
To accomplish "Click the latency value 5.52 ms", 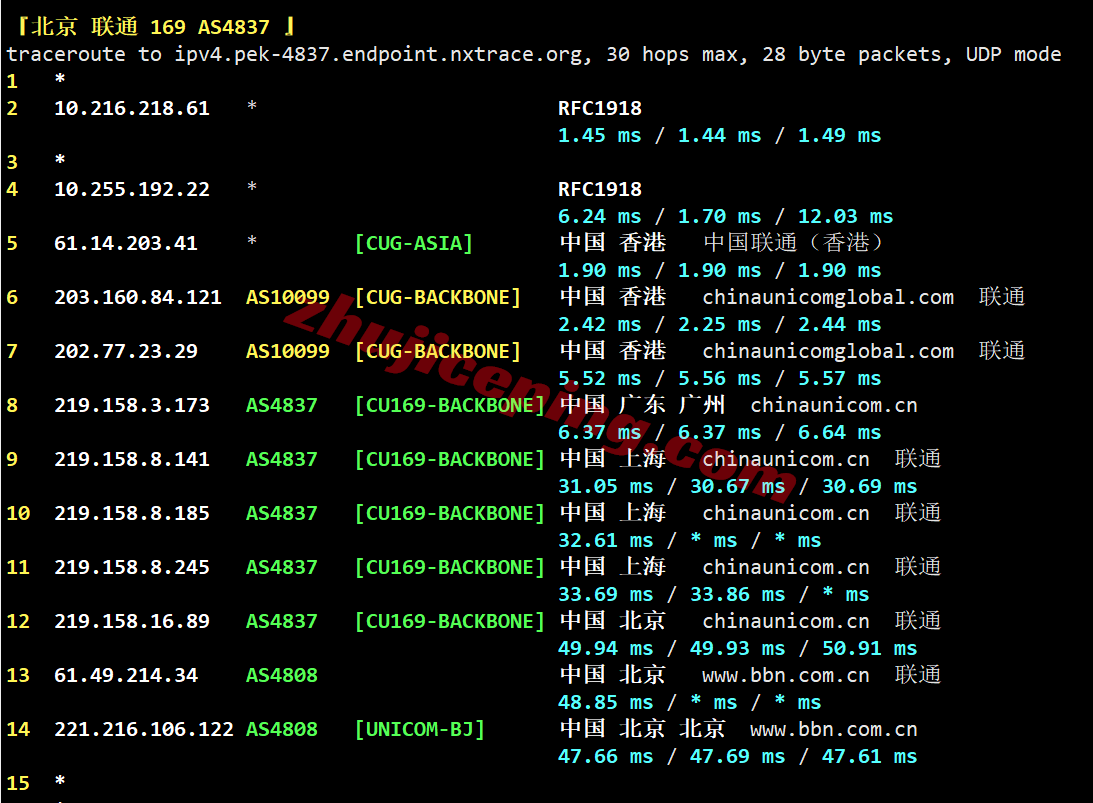I will point(599,378).
